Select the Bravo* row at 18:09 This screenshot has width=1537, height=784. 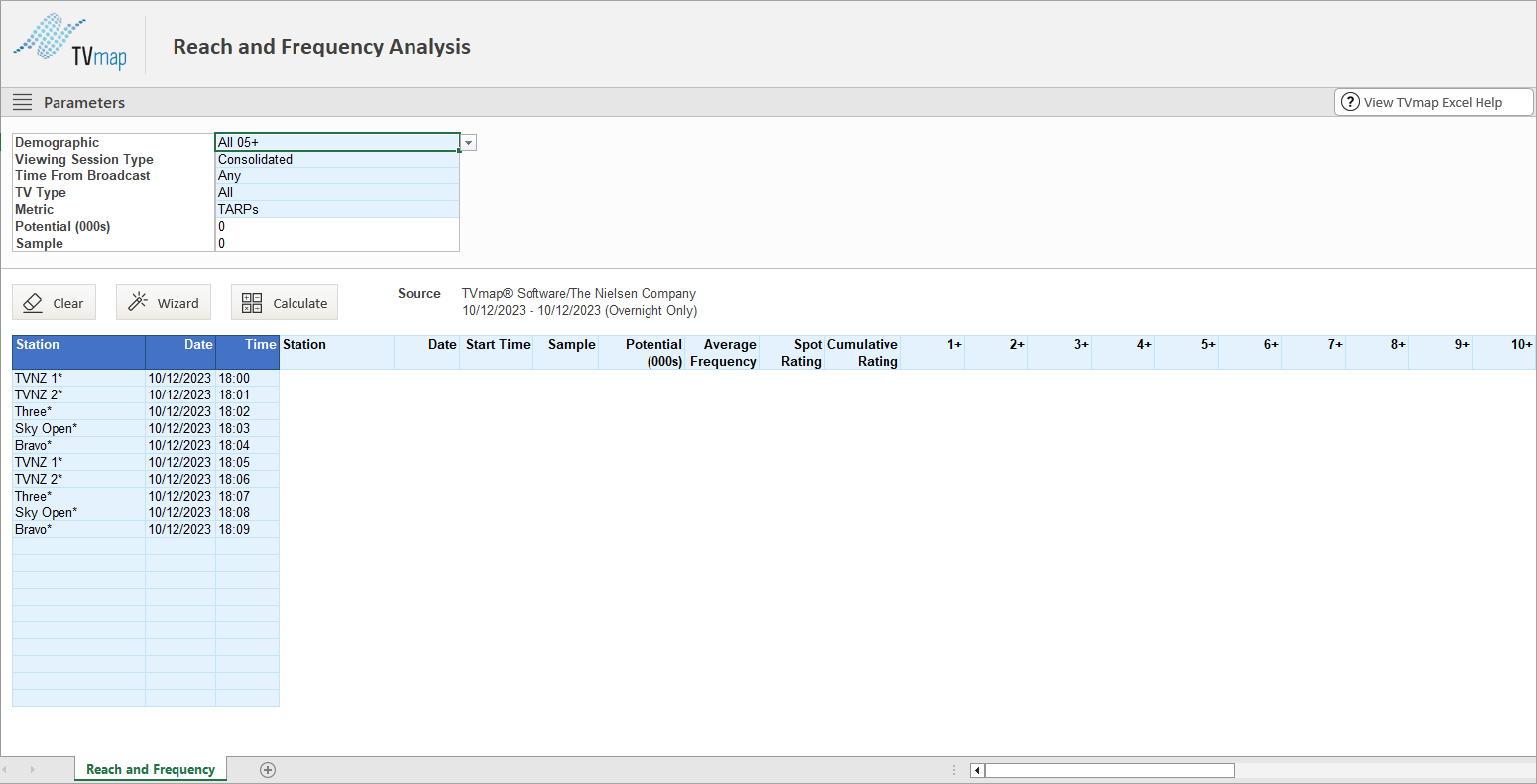click(146, 529)
